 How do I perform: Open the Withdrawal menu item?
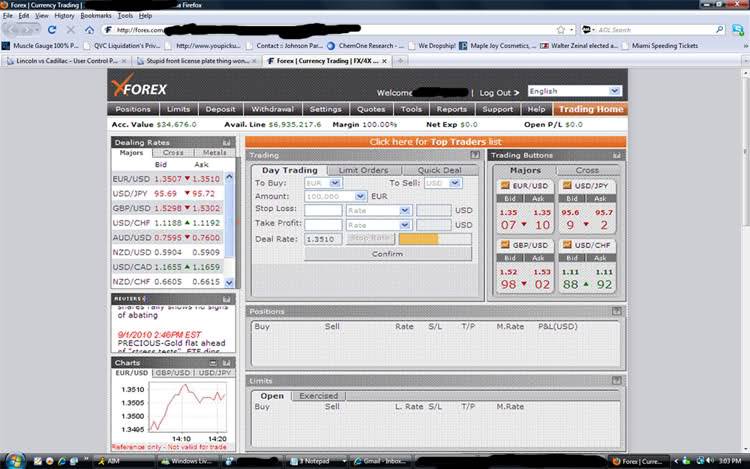(x=271, y=109)
